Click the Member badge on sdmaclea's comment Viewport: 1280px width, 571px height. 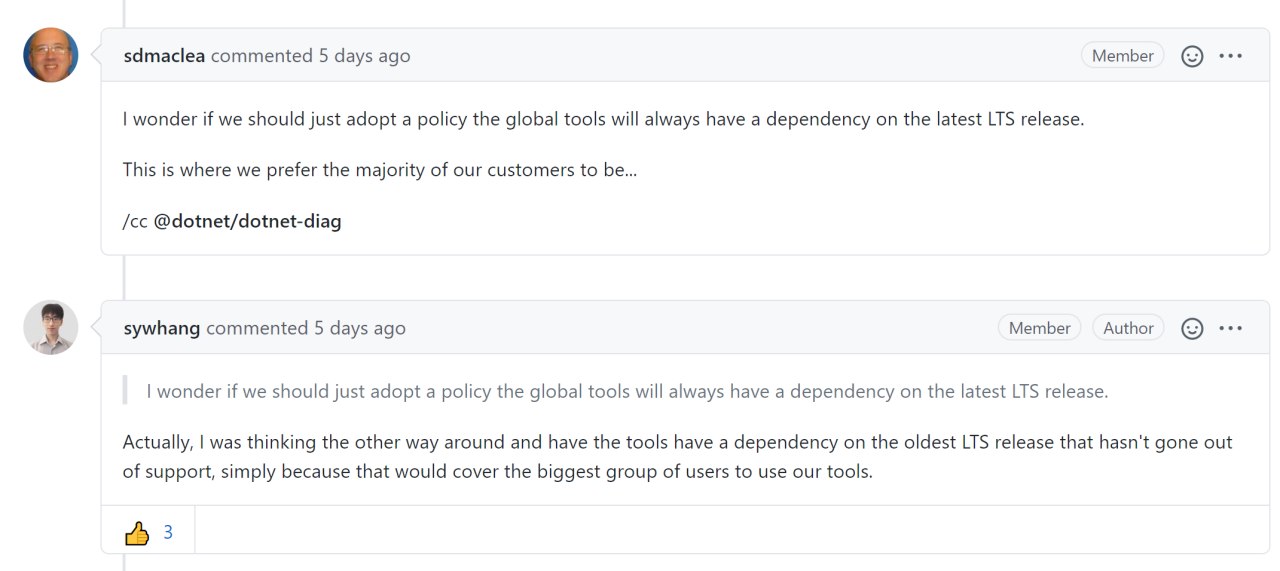[1122, 56]
